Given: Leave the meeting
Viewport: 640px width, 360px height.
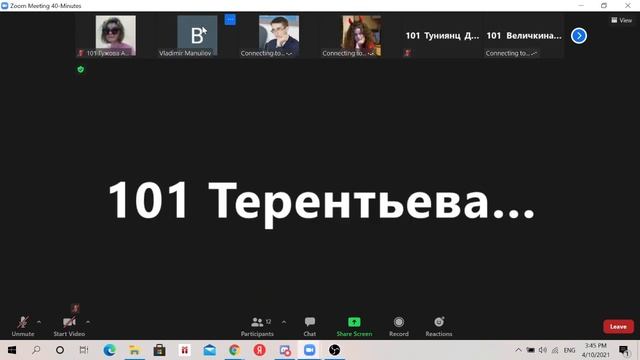Looking at the screenshot, I should click(618, 327).
